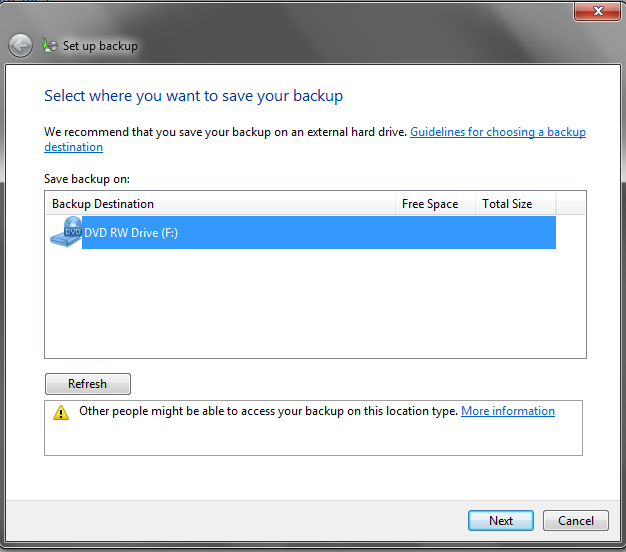Click the Set up backup title icon
Screen dimensions: 626x552
50,46
